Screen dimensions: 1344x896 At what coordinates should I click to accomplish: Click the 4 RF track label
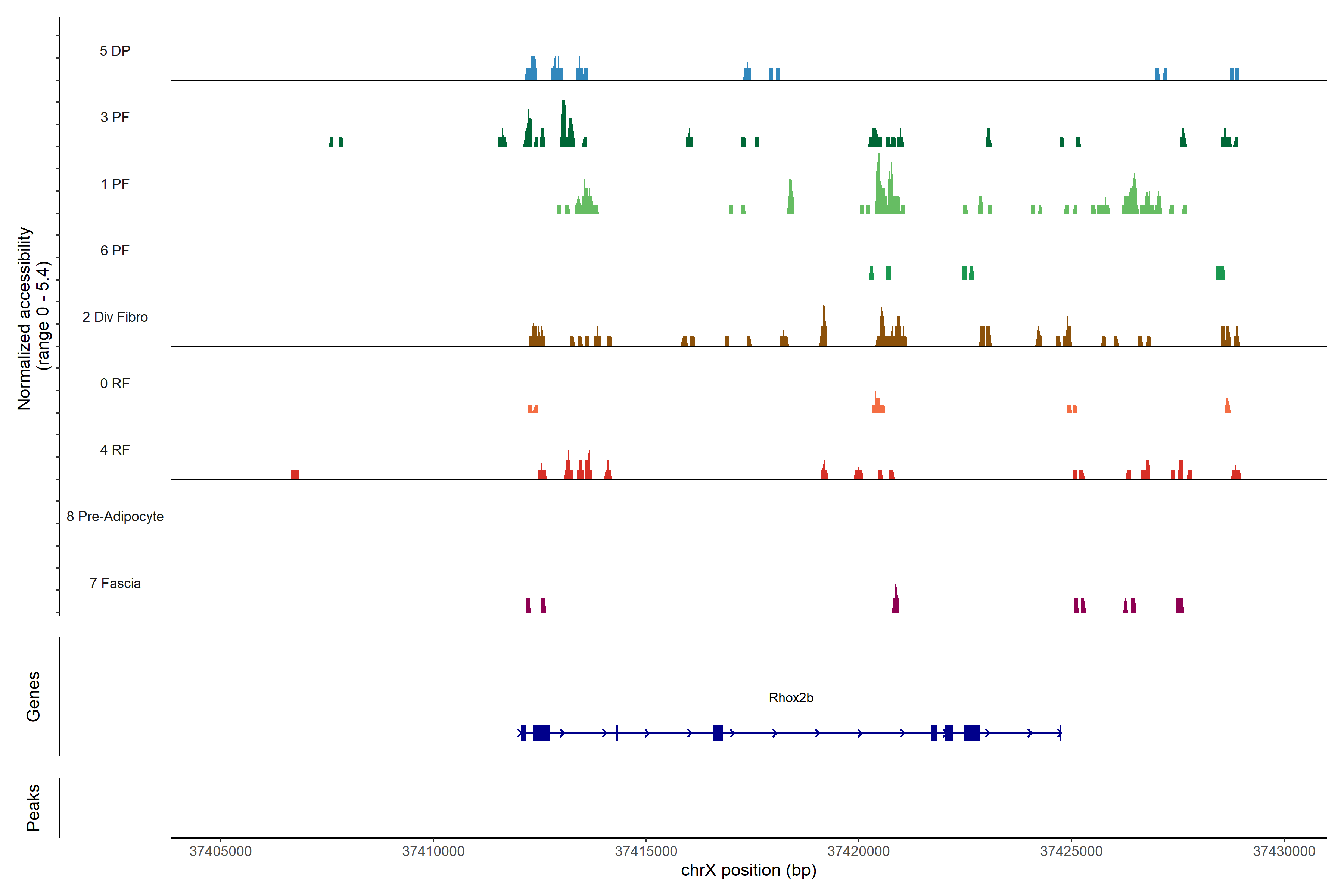click(x=115, y=450)
